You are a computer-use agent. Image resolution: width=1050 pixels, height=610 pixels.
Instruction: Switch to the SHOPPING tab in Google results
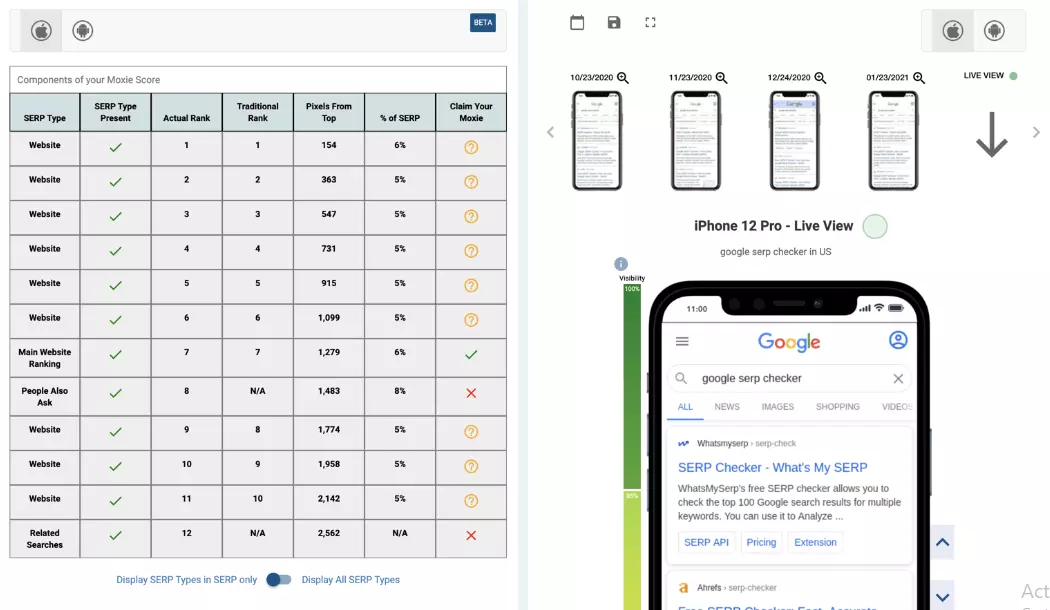tap(838, 406)
